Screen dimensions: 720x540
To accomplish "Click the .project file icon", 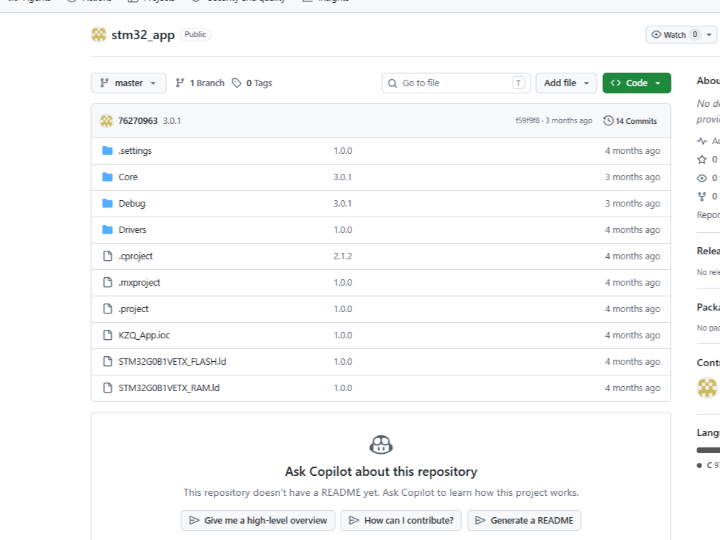I will pyautogui.click(x=107, y=309).
